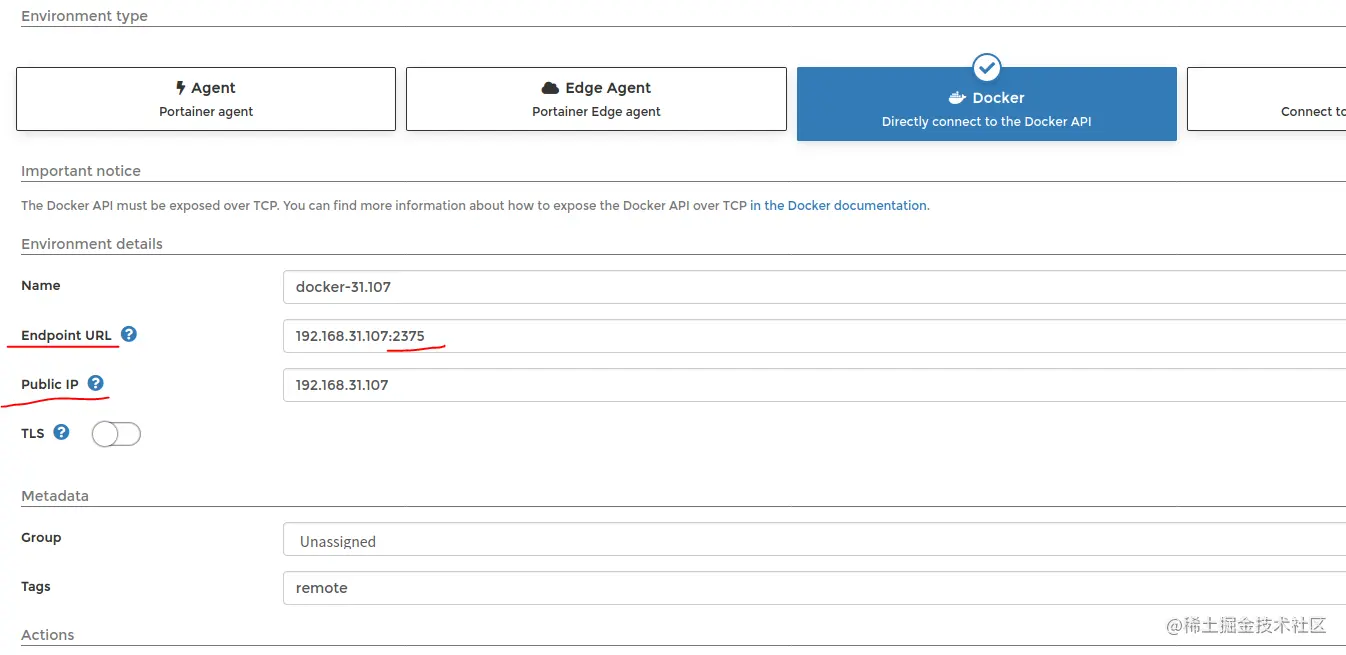Click the Public IP help icon
This screenshot has width=1346, height=655.
pos(96,383)
